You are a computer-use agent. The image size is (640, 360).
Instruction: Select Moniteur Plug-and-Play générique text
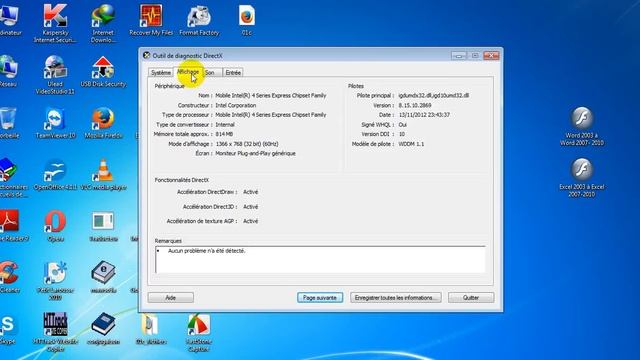(256, 153)
